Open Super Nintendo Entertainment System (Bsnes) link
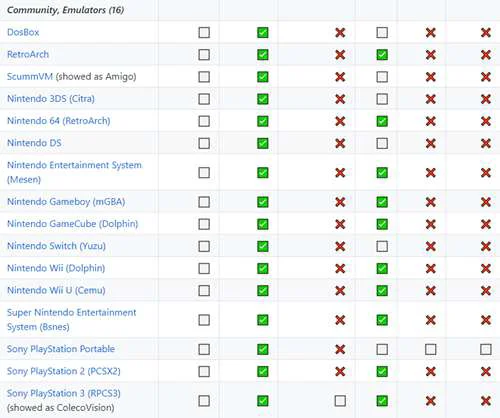Screen dimensions: 500x418 (x=72, y=320)
